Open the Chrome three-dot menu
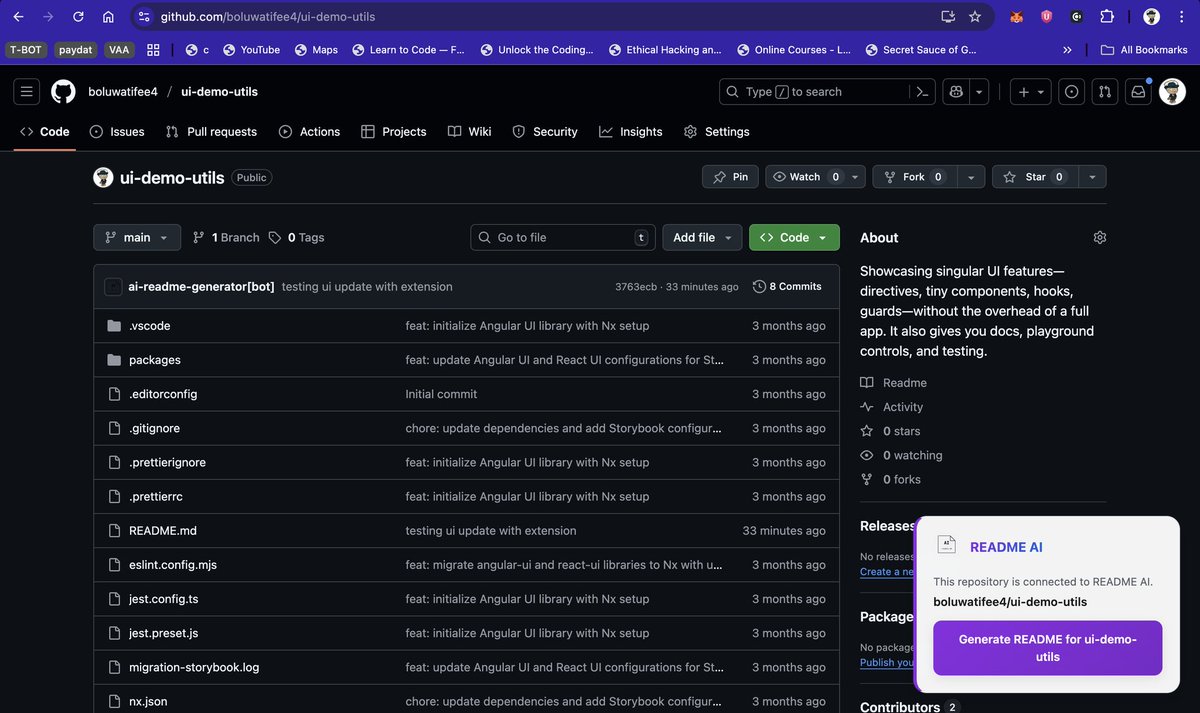Viewport: 1200px width, 713px height. click(x=1182, y=17)
